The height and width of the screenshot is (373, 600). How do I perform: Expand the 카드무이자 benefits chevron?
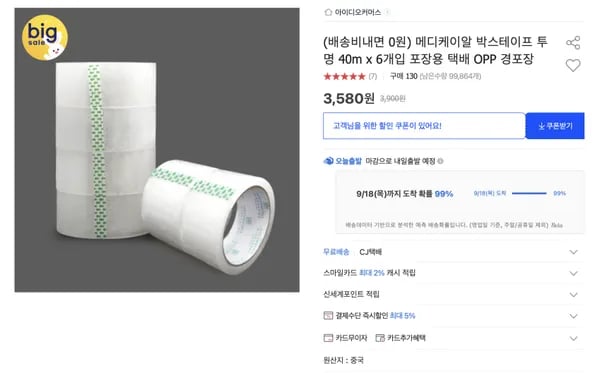click(x=573, y=338)
